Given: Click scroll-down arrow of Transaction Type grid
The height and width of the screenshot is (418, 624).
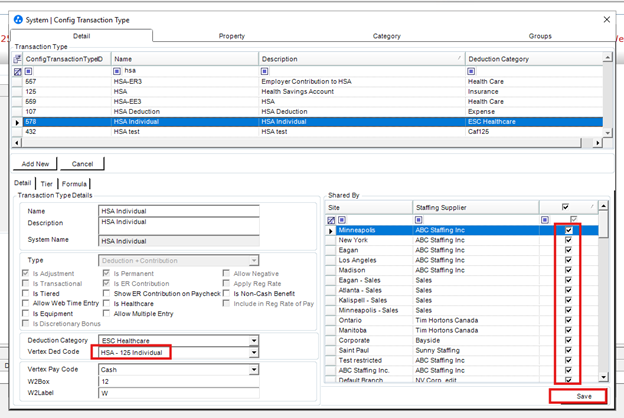Looking at the screenshot, I should [x=607, y=133].
